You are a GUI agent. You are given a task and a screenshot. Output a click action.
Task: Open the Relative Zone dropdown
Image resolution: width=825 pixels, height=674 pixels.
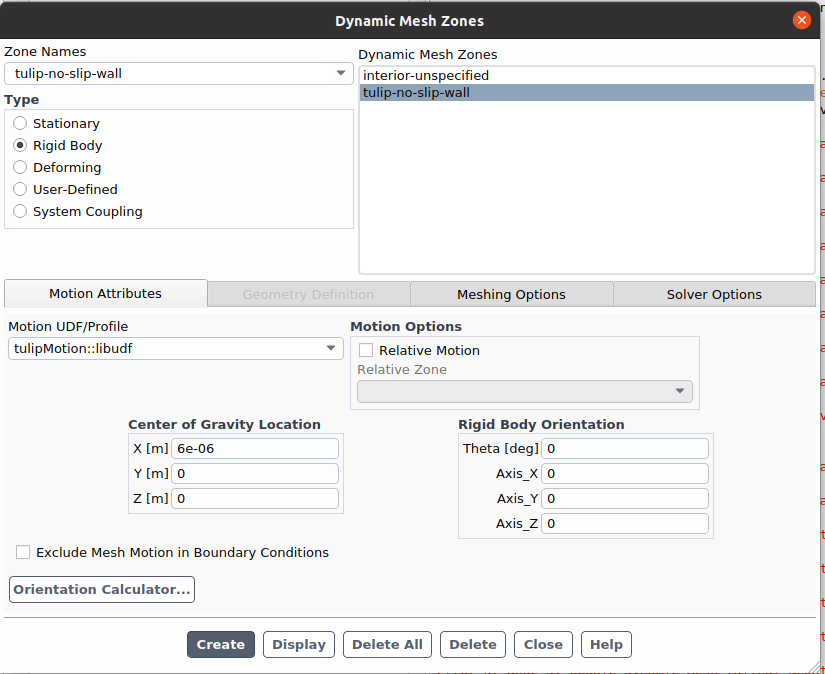tap(680, 391)
